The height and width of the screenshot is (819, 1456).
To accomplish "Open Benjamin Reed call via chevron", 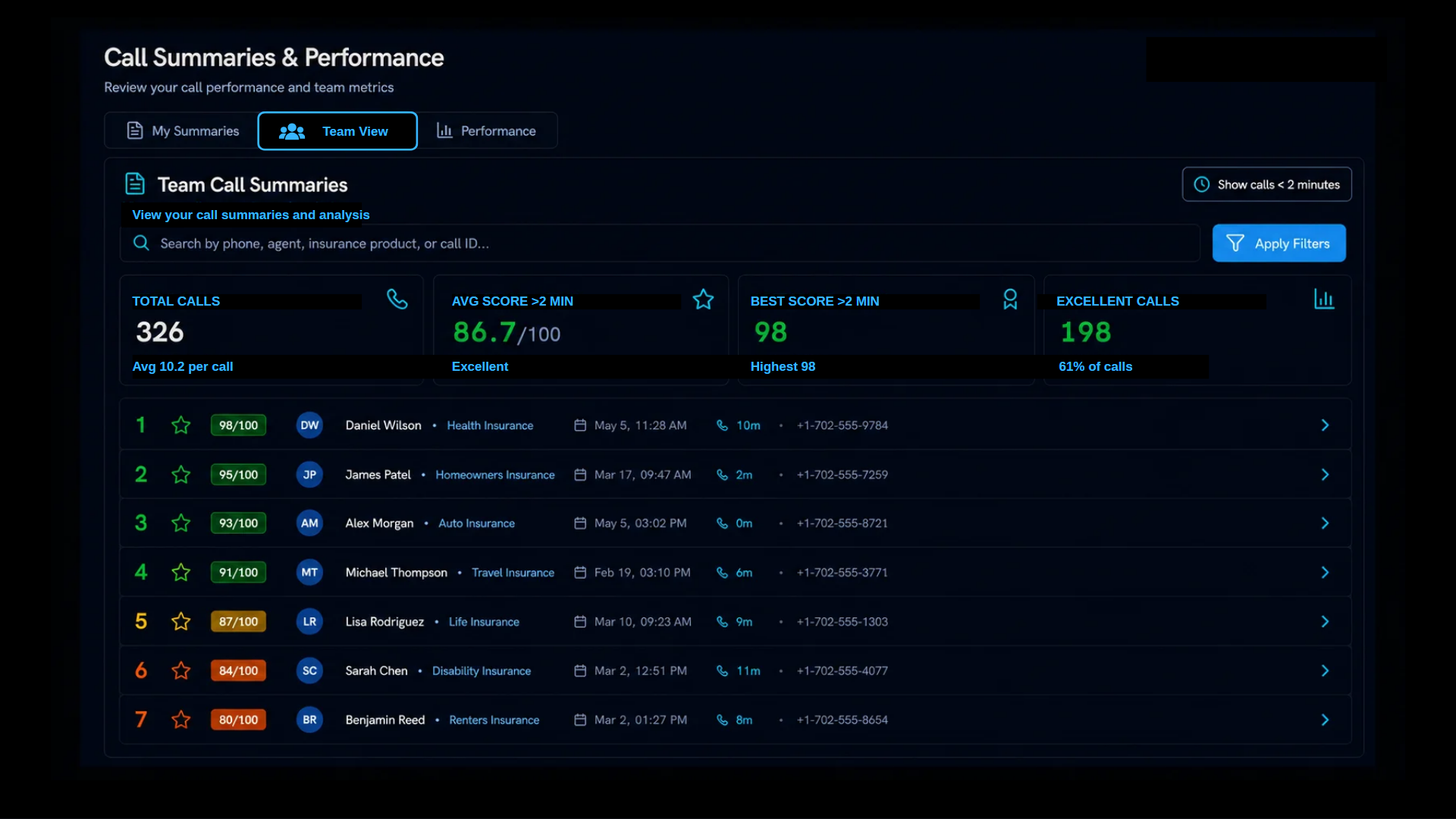I will pyautogui.click(x=1325, y=720).
